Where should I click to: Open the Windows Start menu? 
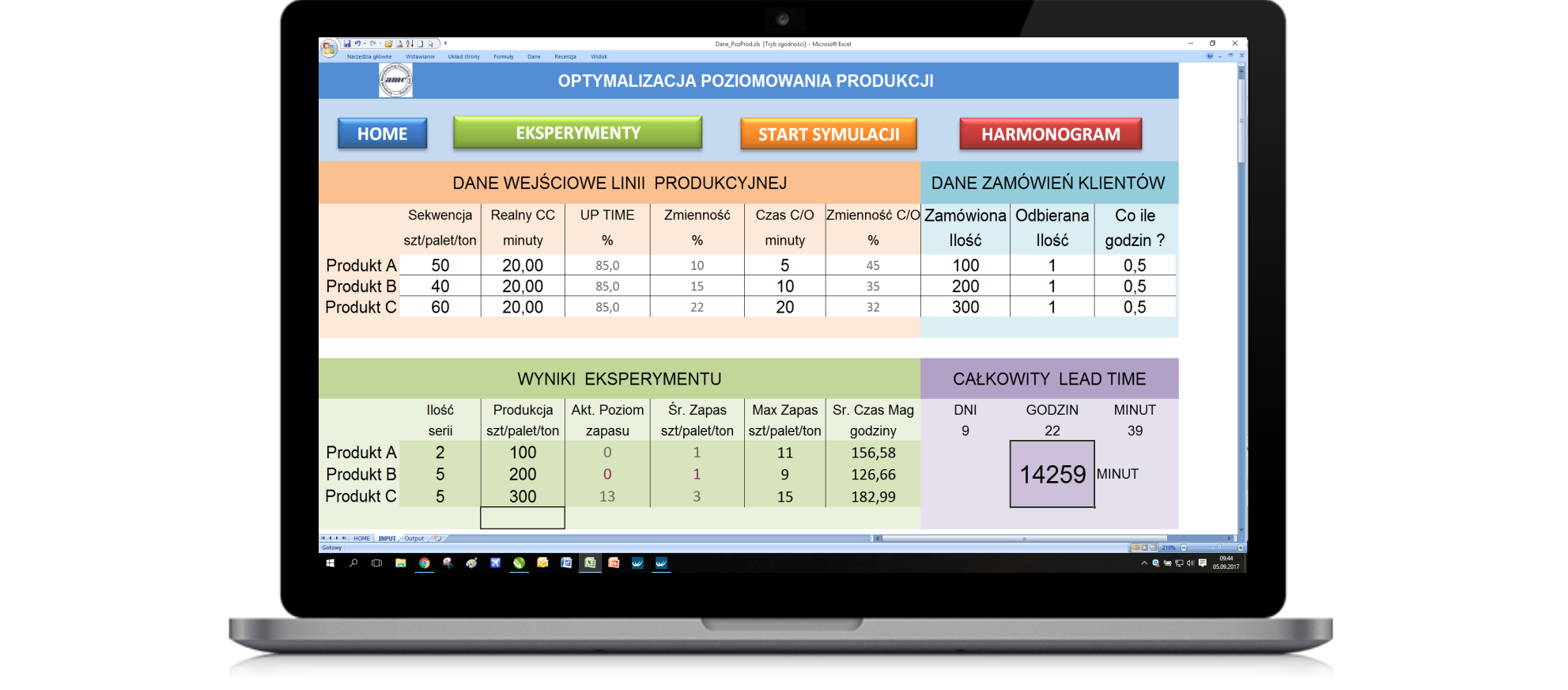(x=331, y=563)
